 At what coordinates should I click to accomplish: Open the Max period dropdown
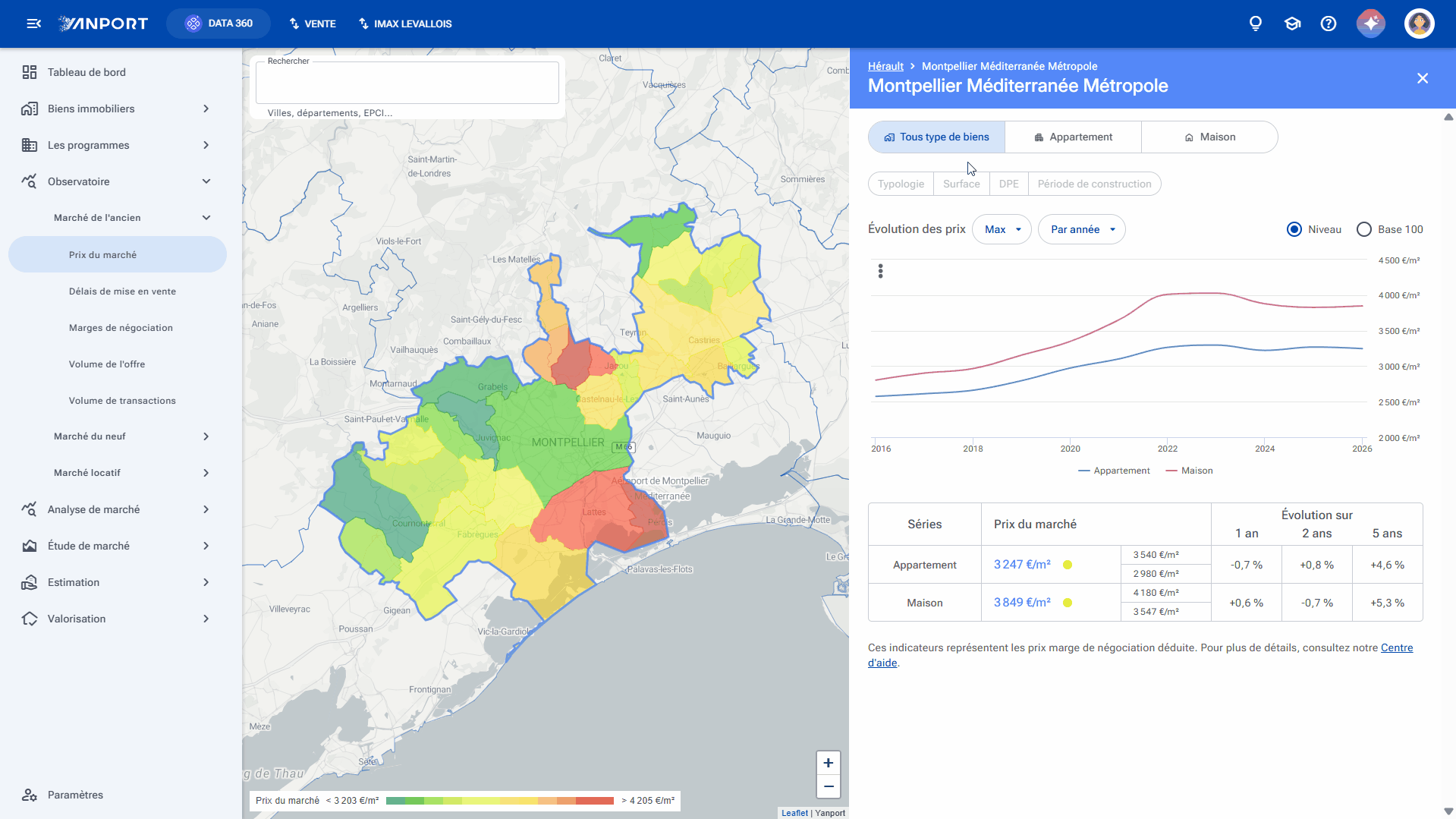[x=1002, y=229]
